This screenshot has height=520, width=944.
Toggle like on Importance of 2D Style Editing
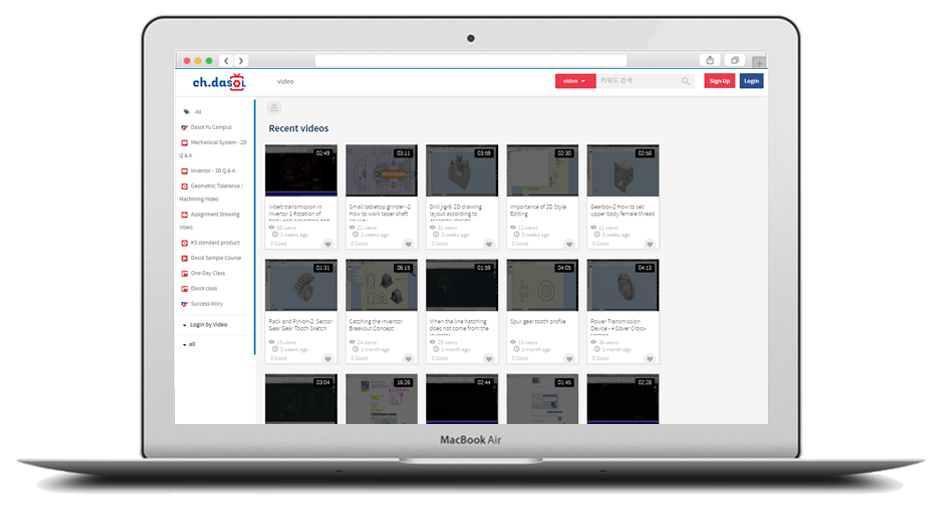(x=569, y=244)
